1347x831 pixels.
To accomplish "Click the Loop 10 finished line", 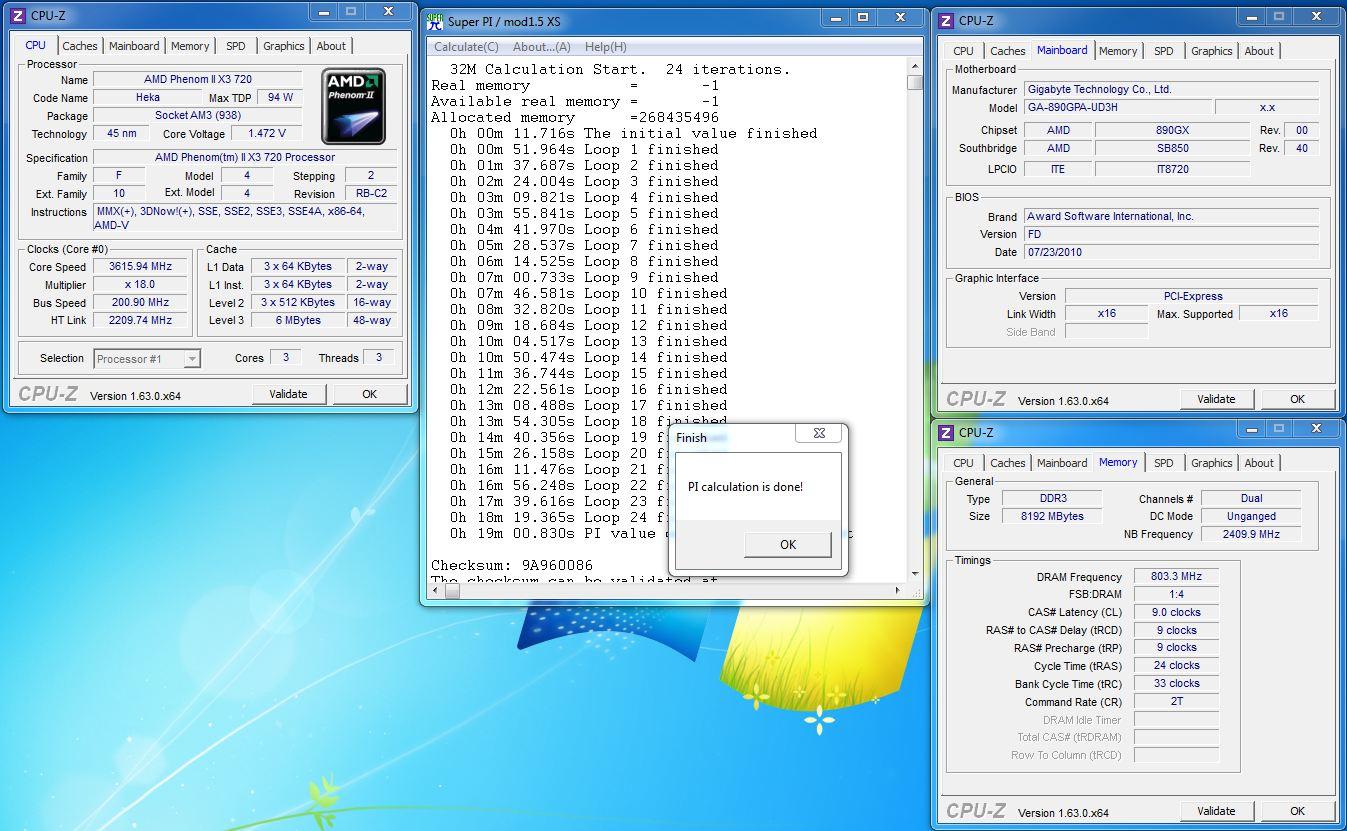I will click(x=588, y=293).
